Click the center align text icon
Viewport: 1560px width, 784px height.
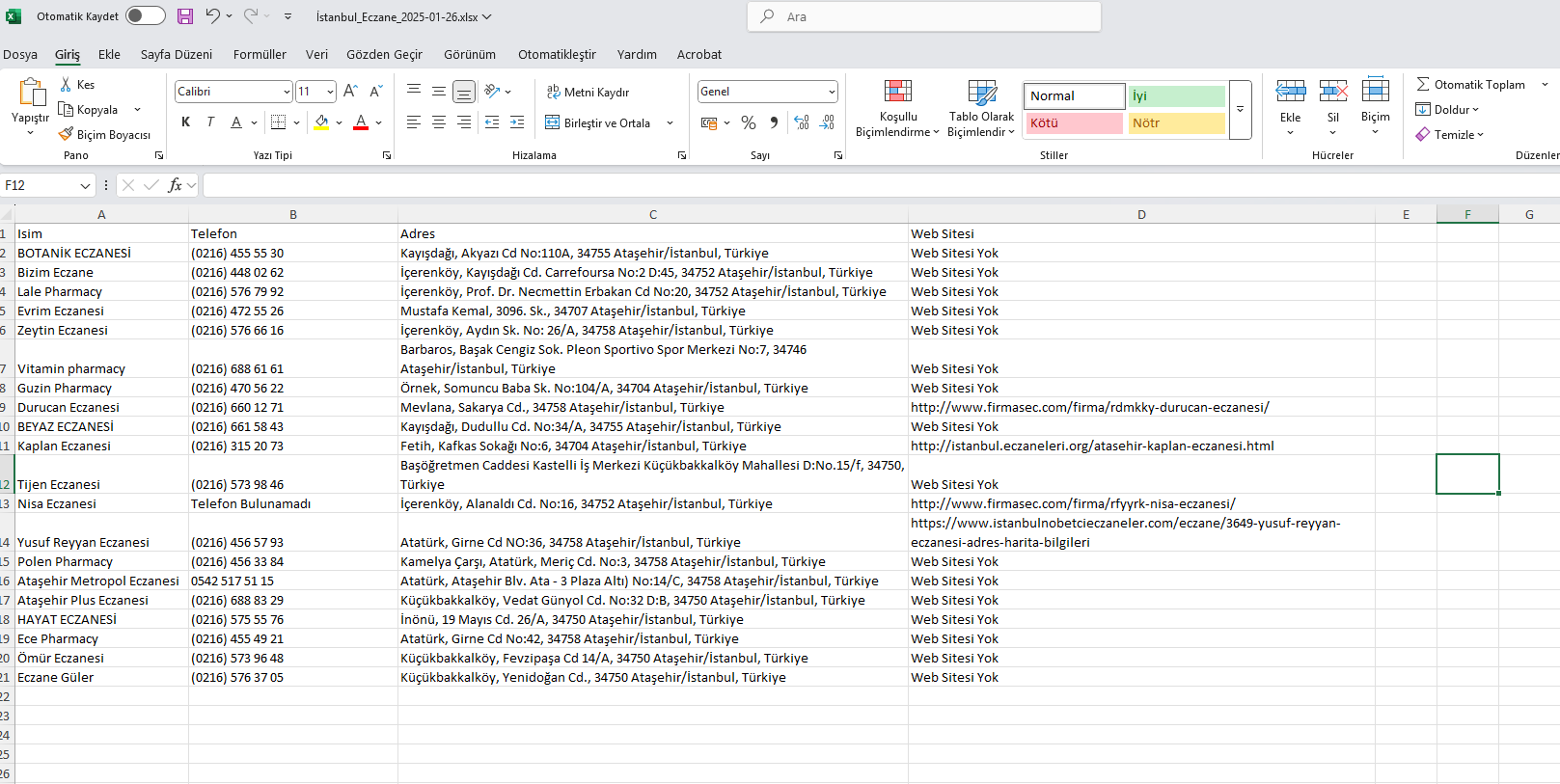[439, 122]
